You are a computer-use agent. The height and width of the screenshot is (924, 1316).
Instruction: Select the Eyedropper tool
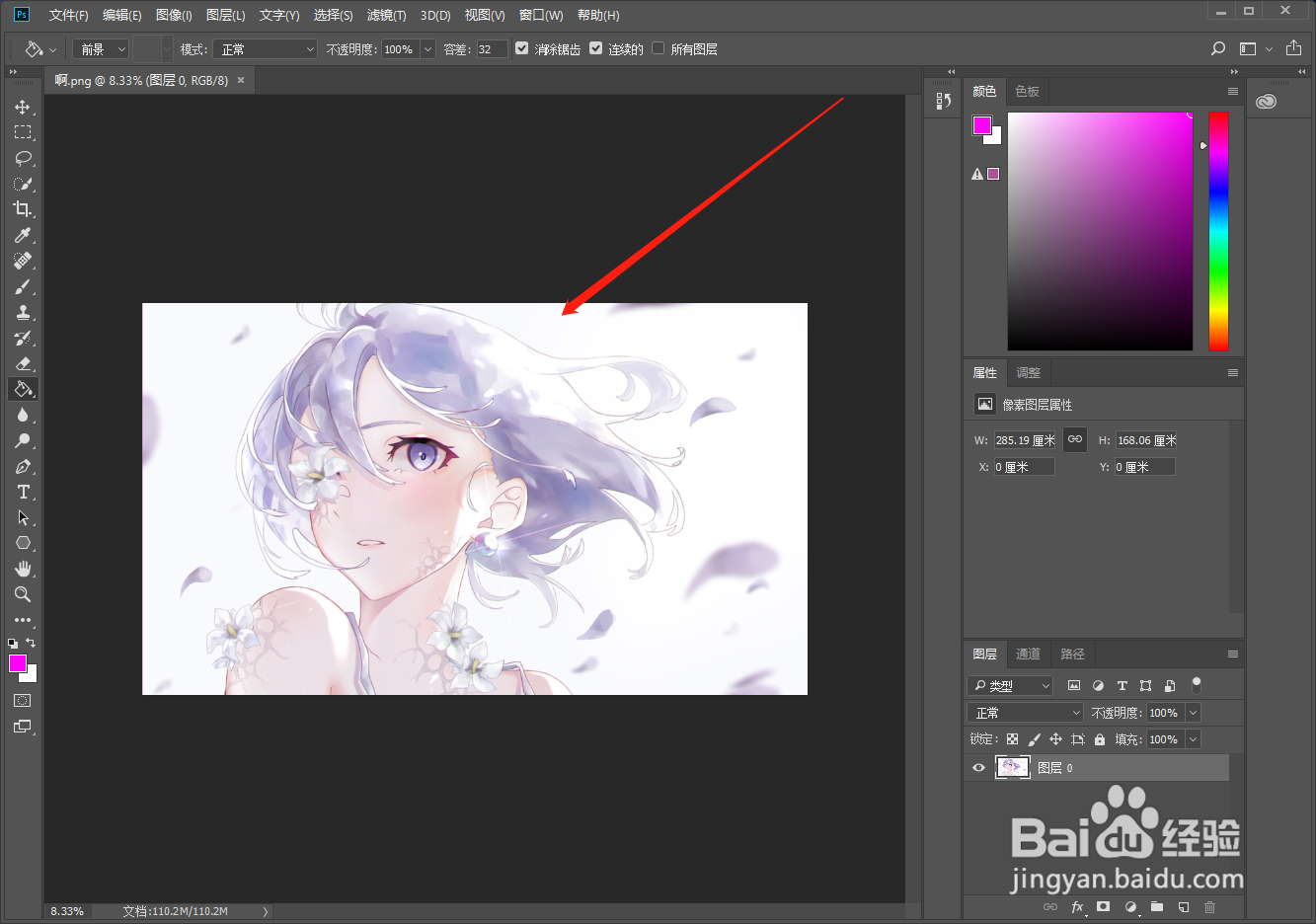[23, 235]
